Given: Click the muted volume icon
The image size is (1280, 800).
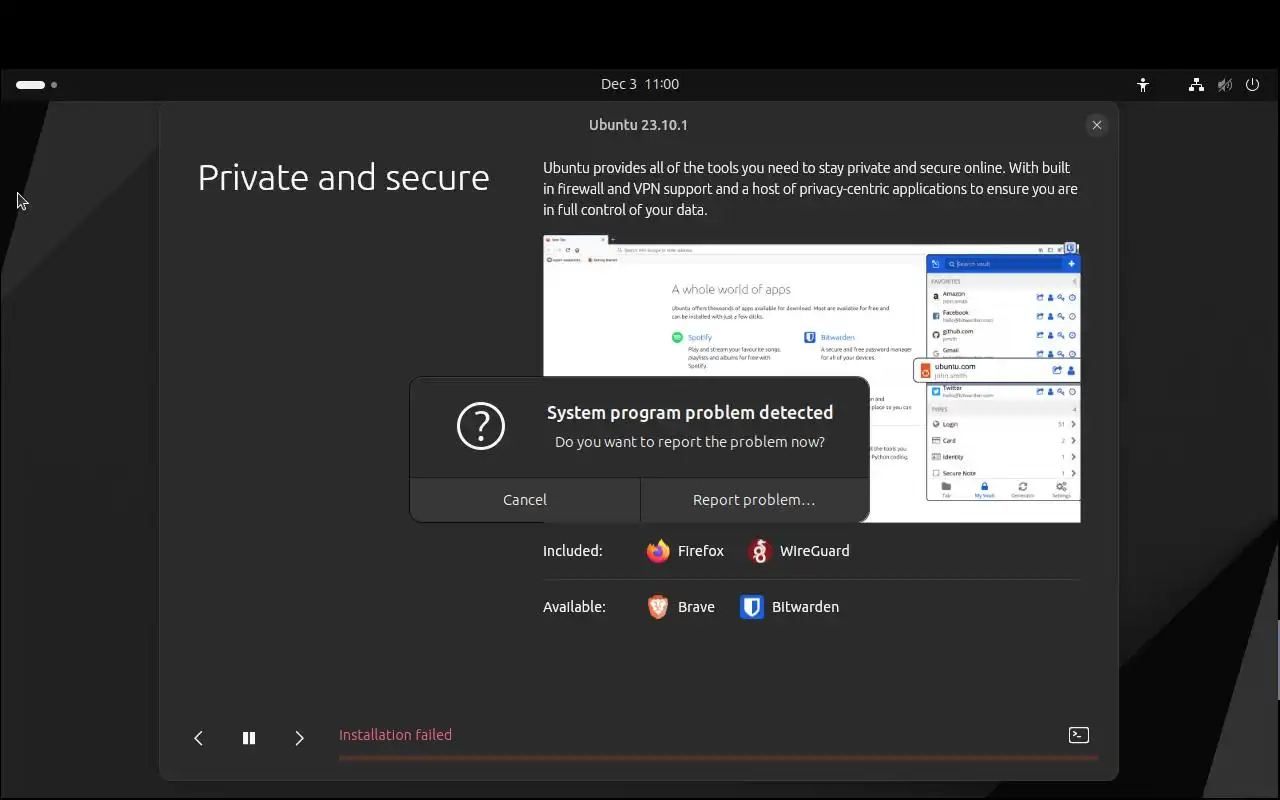Looking at the screenshot, I should (x=1225, y=85).
